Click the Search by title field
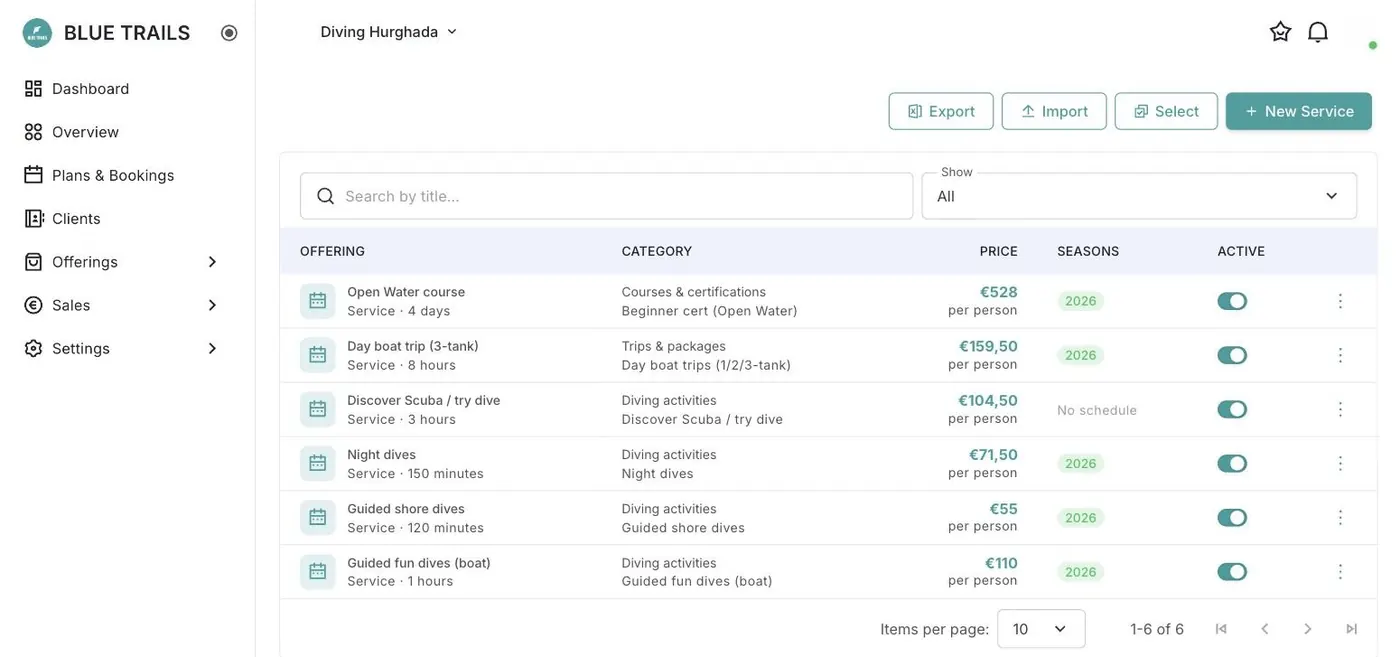The height and width of the screenshot is (657, 1400). 606,196
